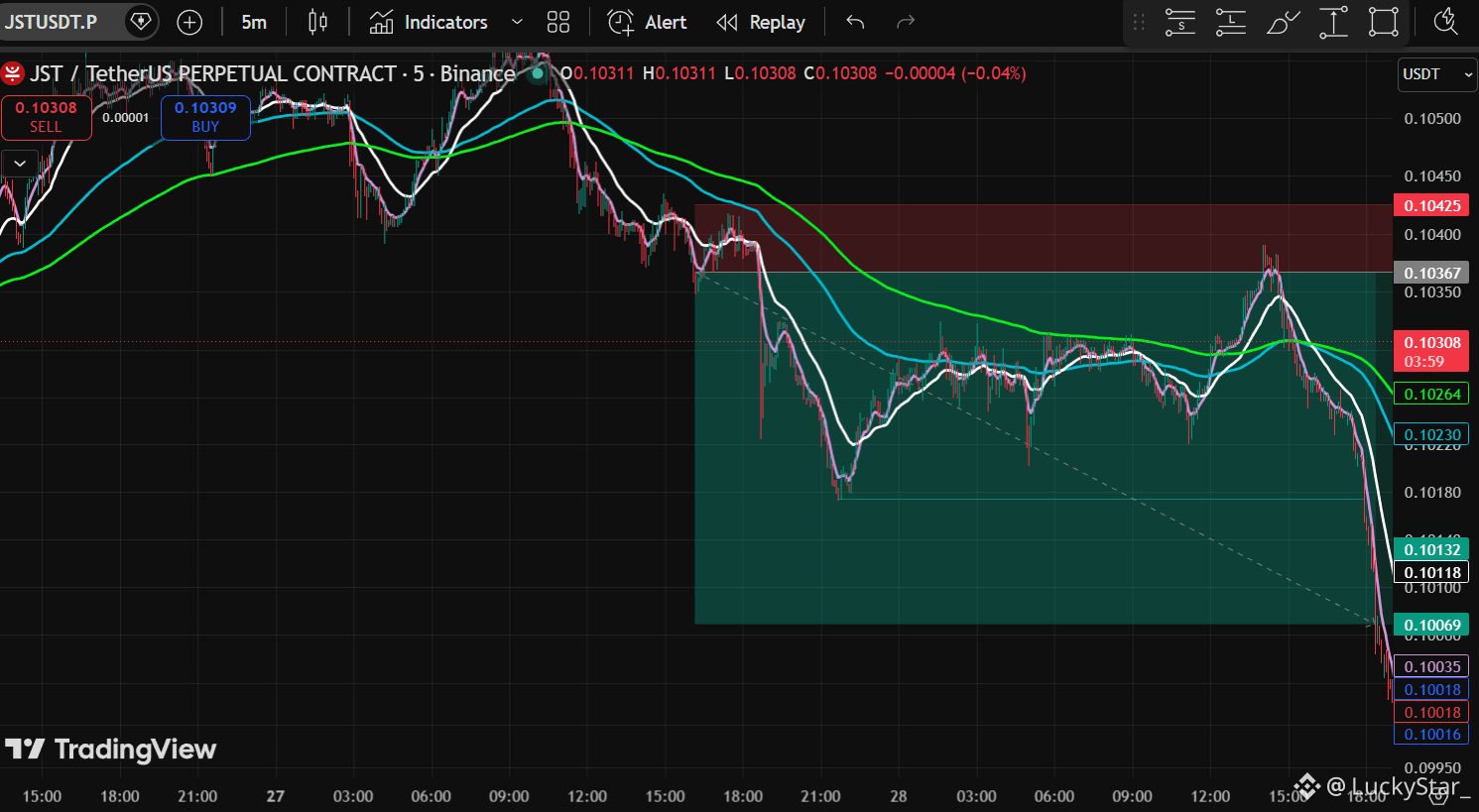Select the Brush drawing tool
The width and height of the screenshot is (1479, 812).
(1283, 22)
